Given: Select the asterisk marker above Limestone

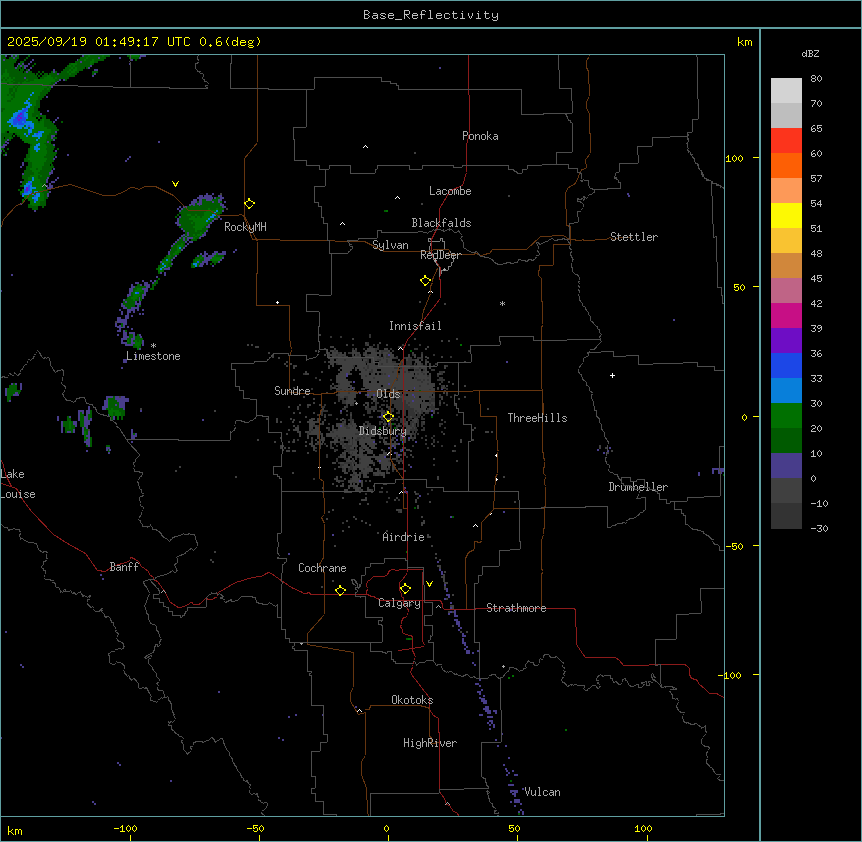Looking at the screenshot, I should pos(153,346).
